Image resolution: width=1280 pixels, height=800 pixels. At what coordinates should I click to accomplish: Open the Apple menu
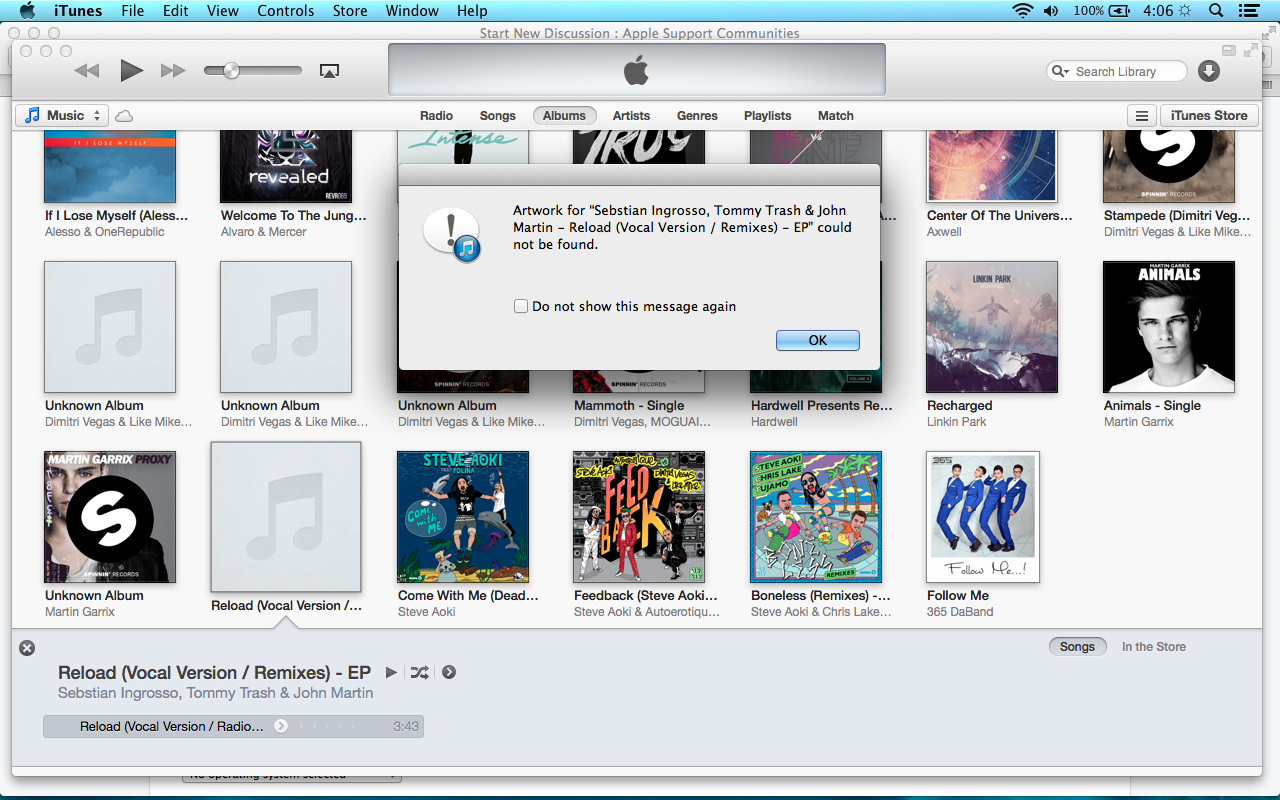pyautogui.click(x=27, y=11)
